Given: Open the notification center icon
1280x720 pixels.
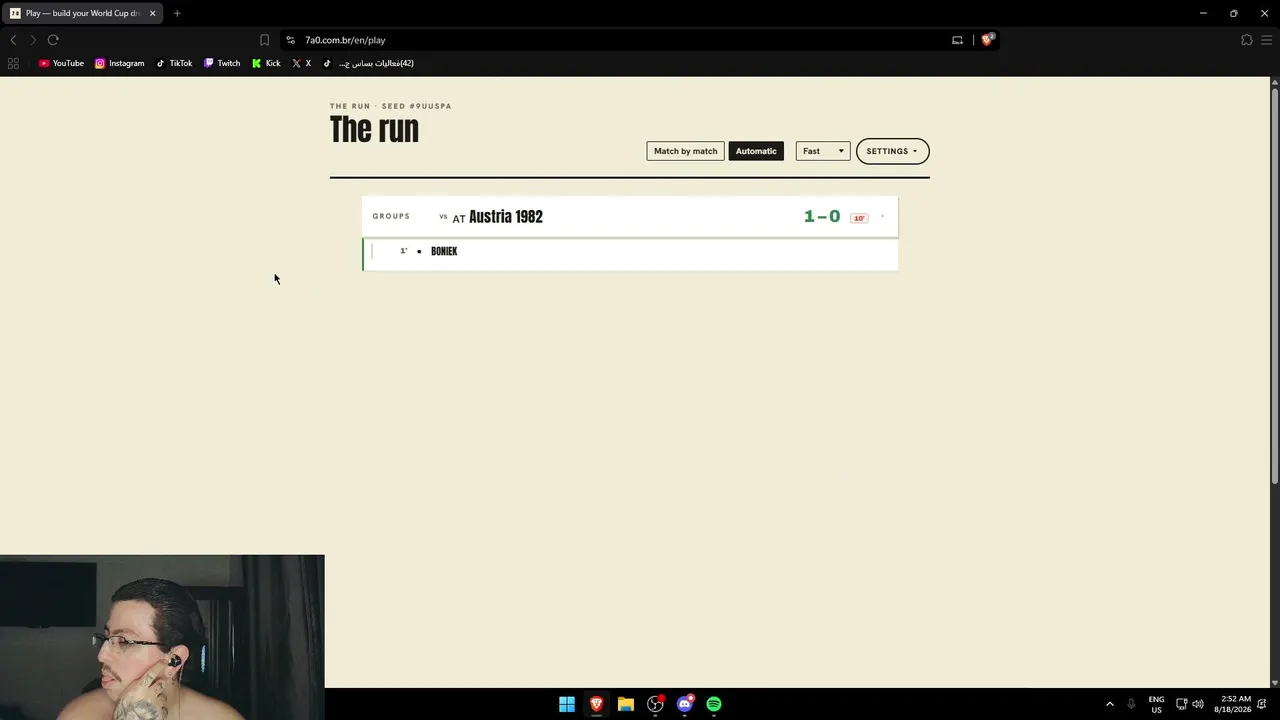Looking at the screenshot, I should [x=1263, y=704].
